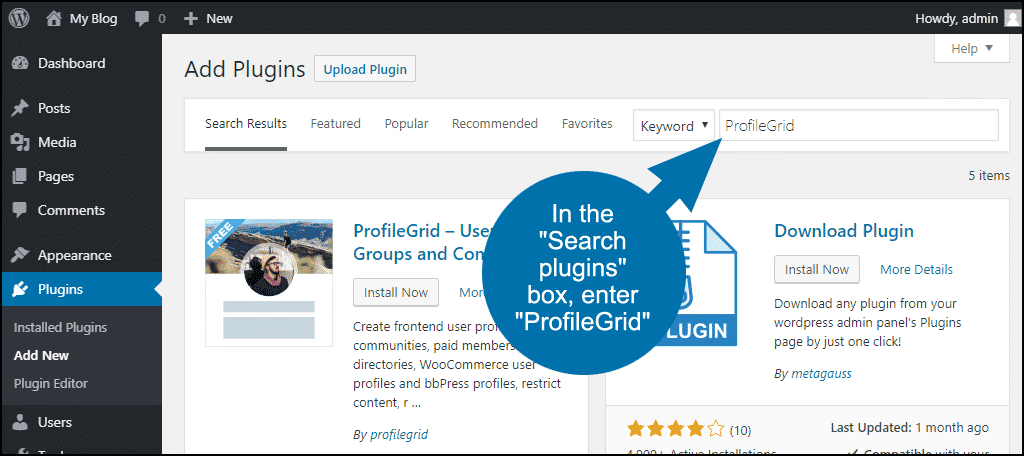Click the Upload Plugin button
Viewport: 1024px width, 456px height.
[x=365, y=69]
